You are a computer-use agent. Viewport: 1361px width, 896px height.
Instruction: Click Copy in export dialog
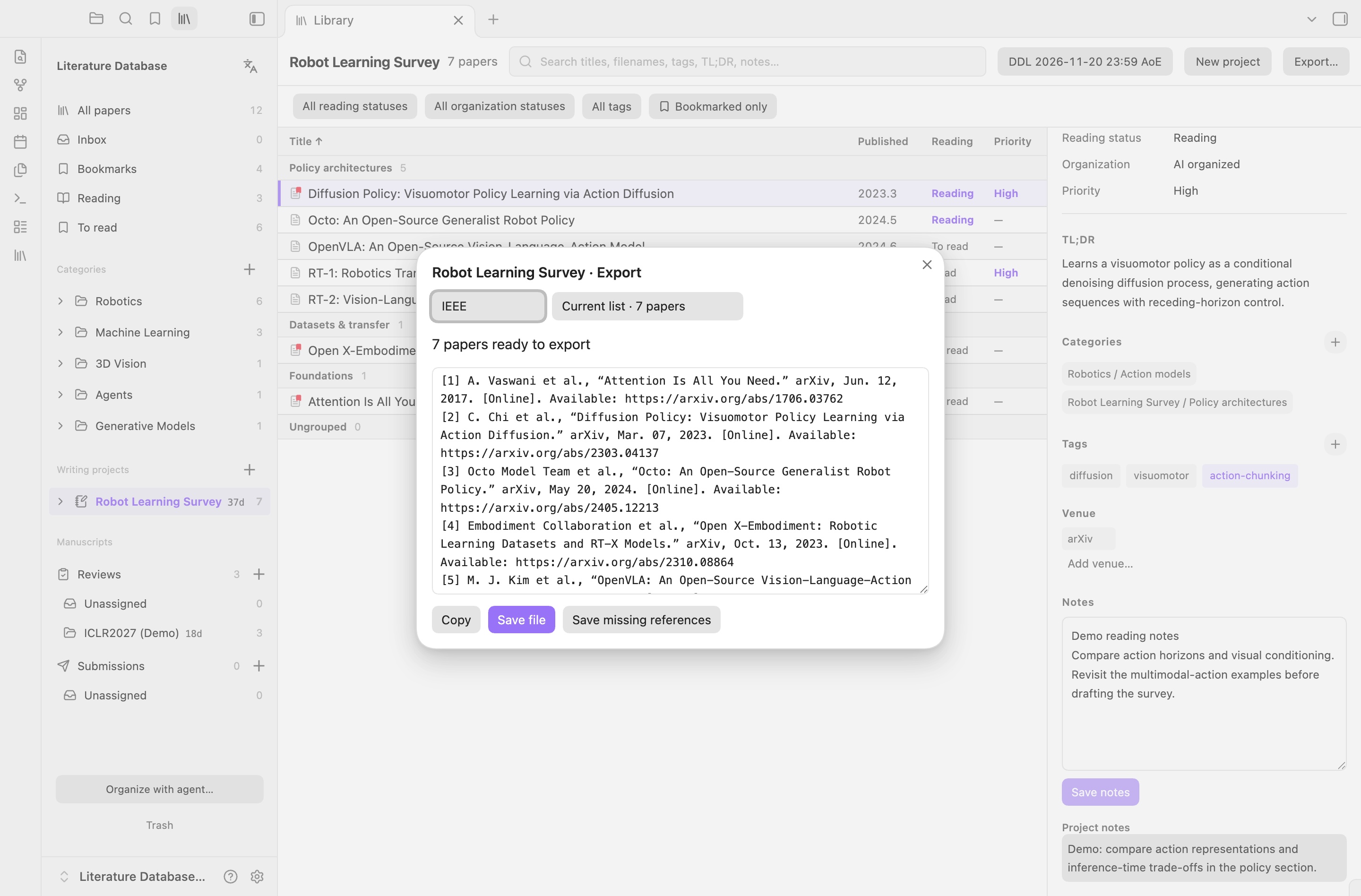pyautogui.click(x=456, y=620)
